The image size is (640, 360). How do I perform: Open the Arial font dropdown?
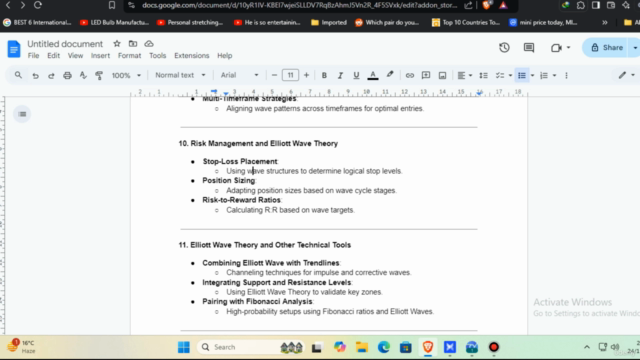point(240,75)
